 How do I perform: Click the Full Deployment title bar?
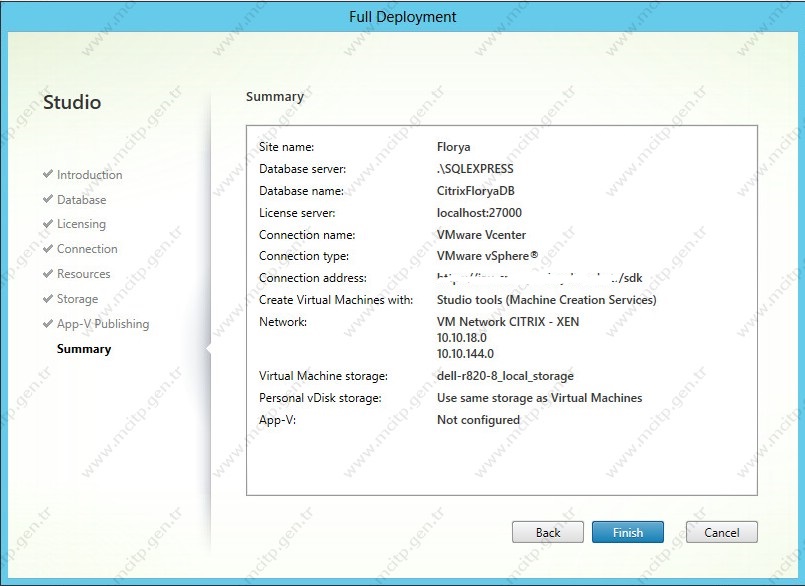pyautogui.click(x=402, y=16)
